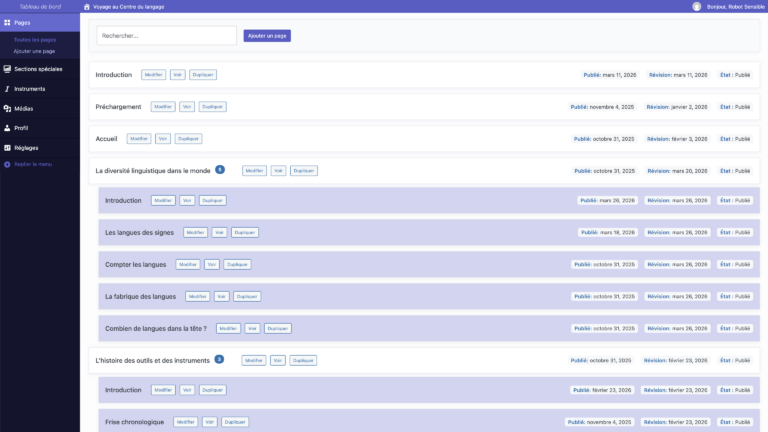Viewport: 768px width, 432px height.
Task: Go to Tableau de bord
Action: (x=39, y=6)
